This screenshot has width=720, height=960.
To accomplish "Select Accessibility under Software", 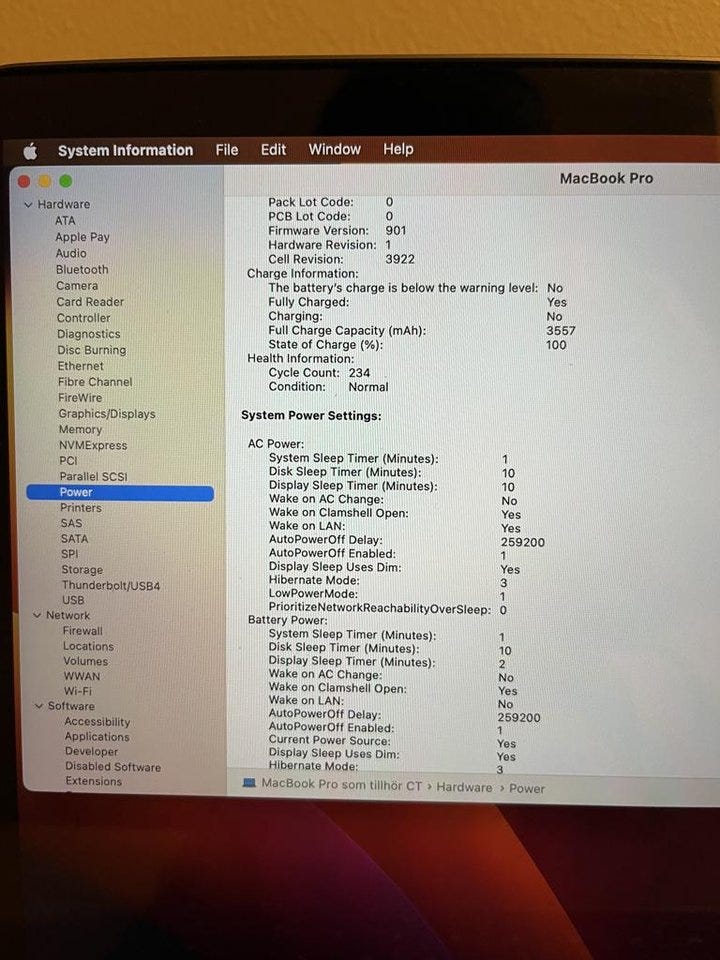I will coord(97,721).
